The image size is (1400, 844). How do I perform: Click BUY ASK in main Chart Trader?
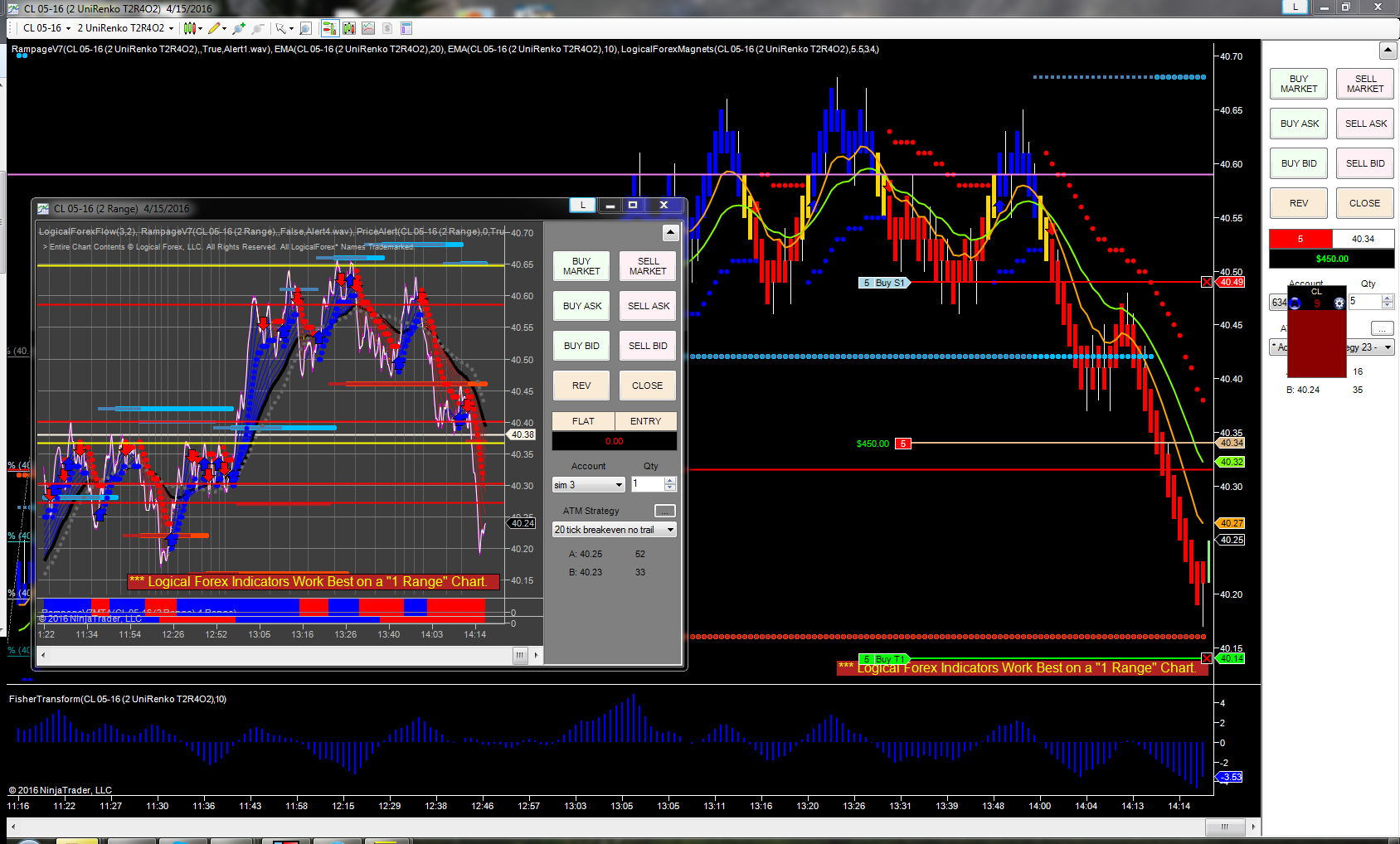coord(1299,124)
